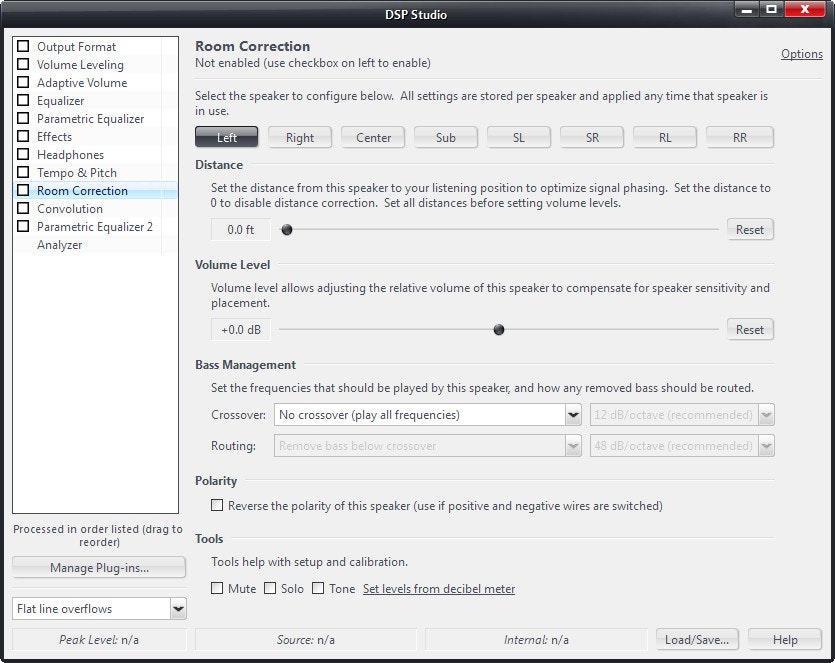Switch to the Center speaker
The image size is (835, 663).
(x=374, y=138)
